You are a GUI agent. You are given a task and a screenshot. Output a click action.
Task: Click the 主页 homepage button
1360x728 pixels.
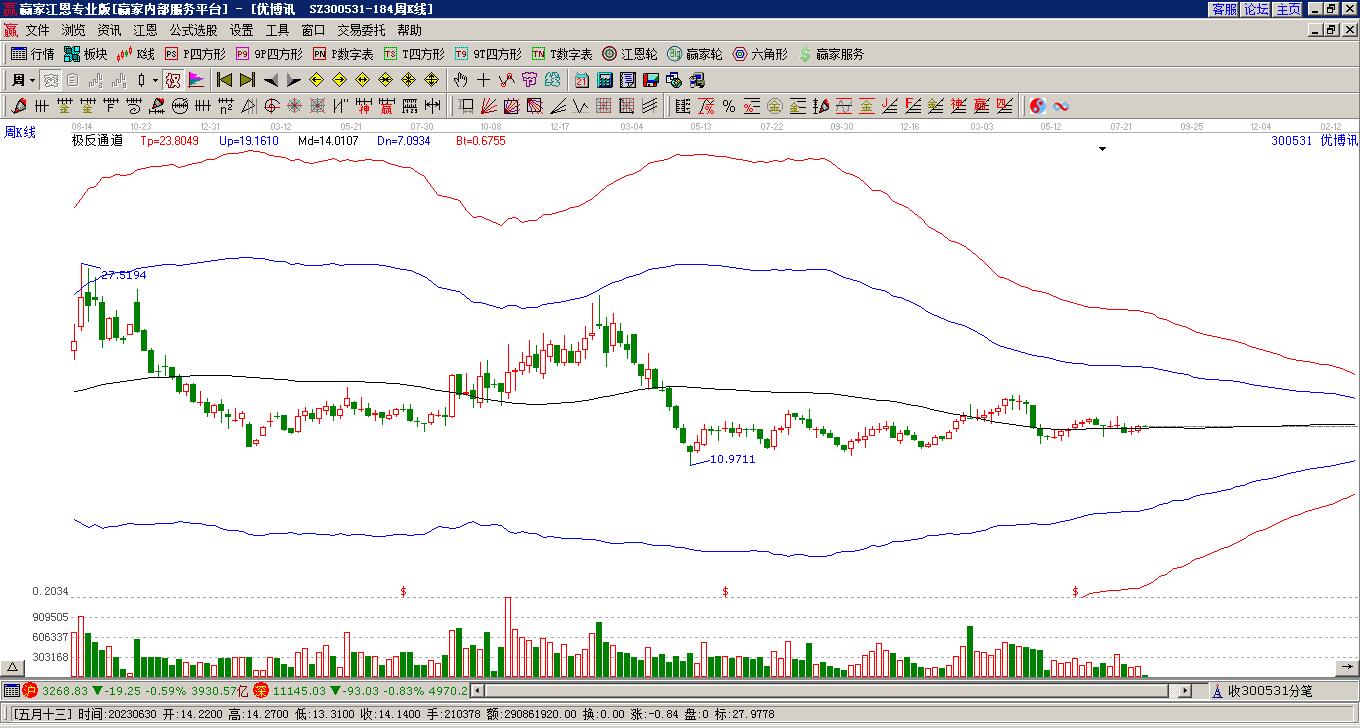pos(1288,9)
